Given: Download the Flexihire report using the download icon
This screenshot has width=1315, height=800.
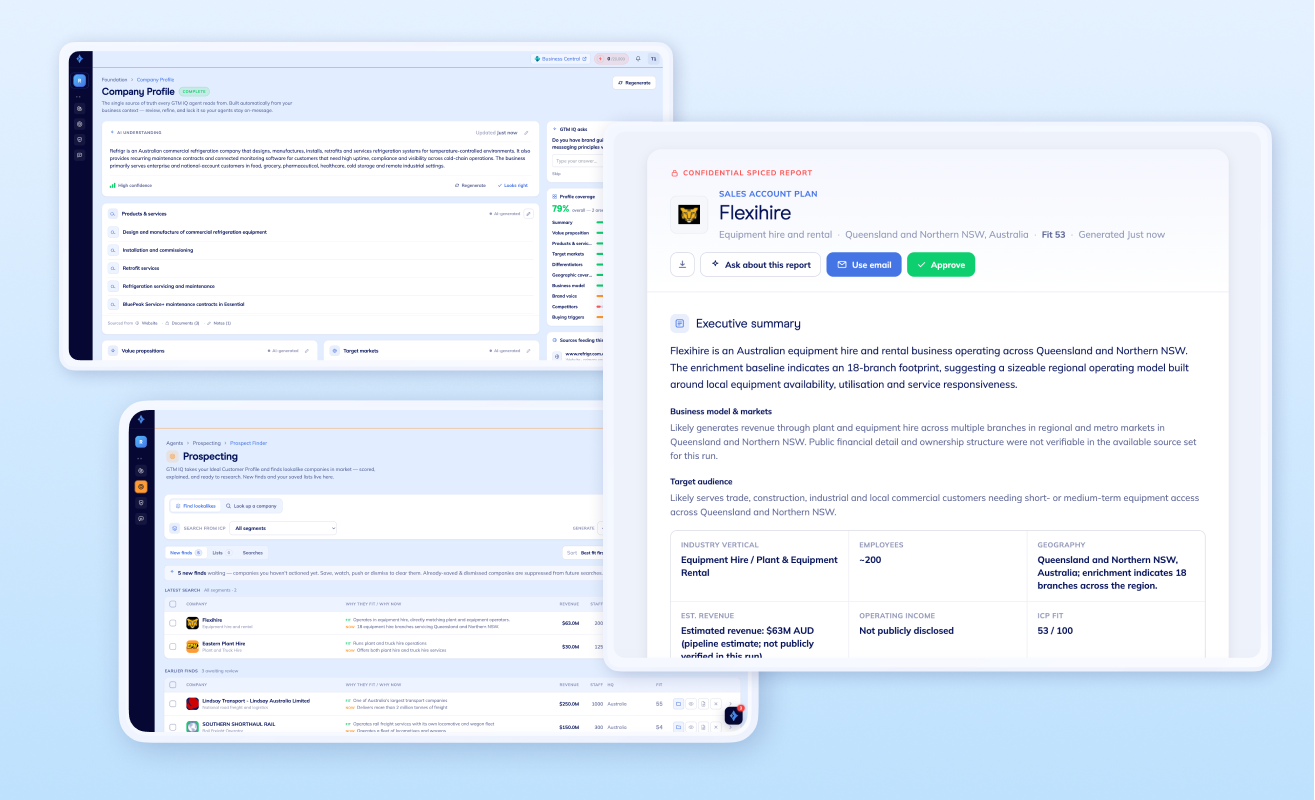Looking at the screenshot, I should [x=682, y=264].
